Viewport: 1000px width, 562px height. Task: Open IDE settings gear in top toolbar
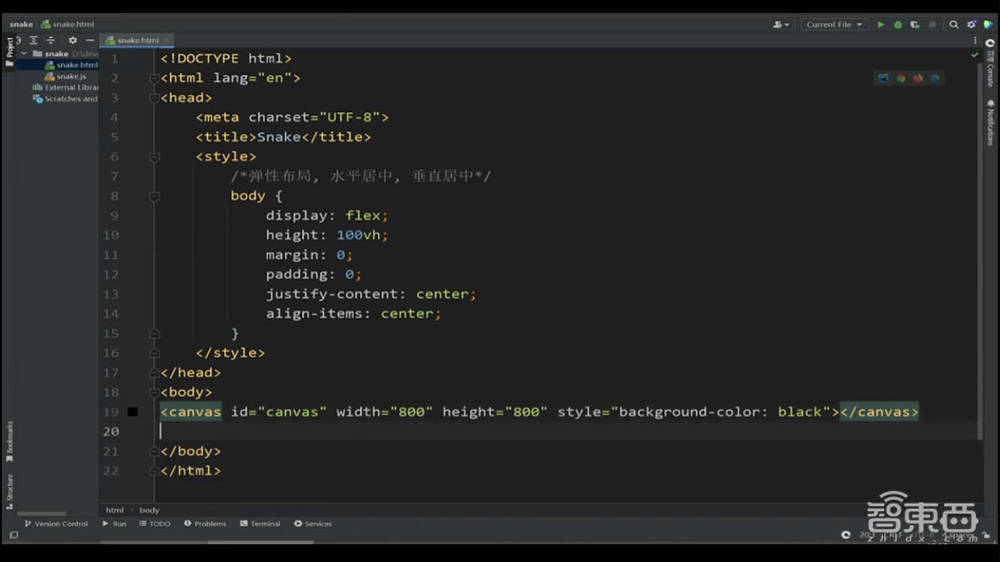tap(971, 24)
